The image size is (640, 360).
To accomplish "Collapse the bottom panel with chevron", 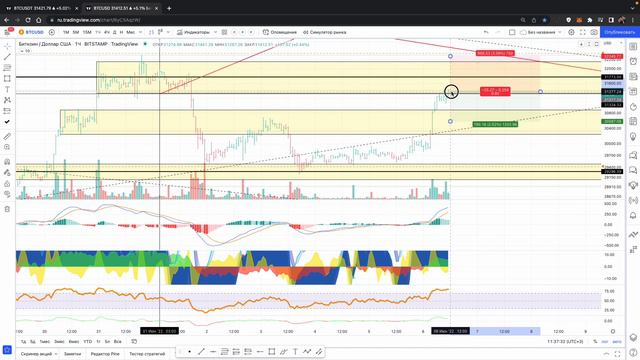I will click(x=606, y=353).
